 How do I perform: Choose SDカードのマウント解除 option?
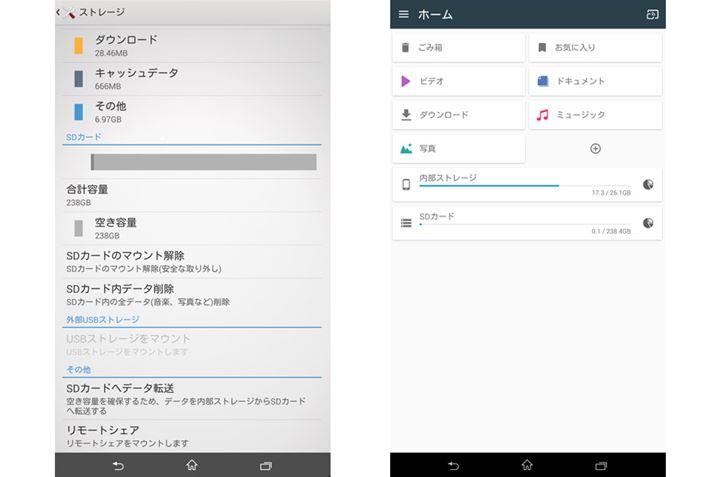192,262
